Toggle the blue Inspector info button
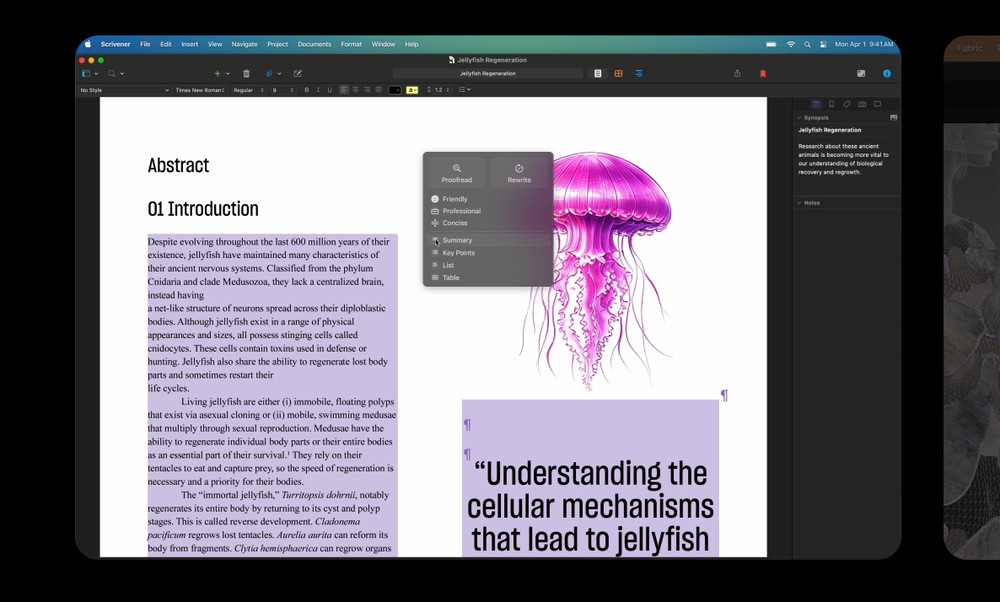Screen dimensions: 1000x602 886,74
